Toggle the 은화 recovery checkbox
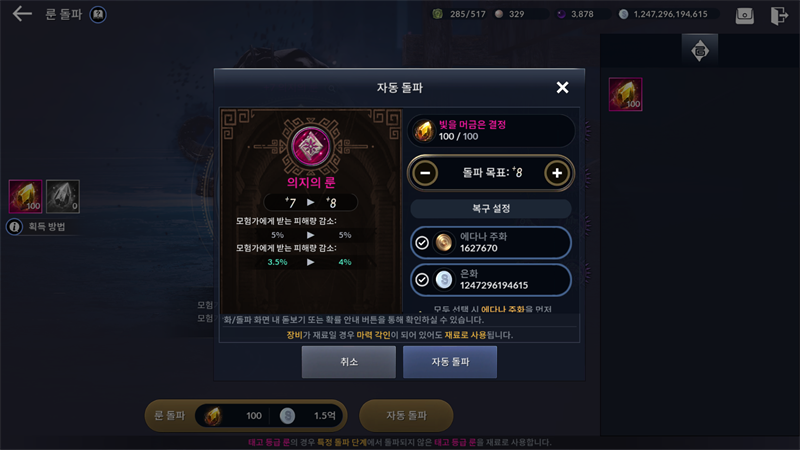This screenshot has width=800, height=450. point(421,280)
